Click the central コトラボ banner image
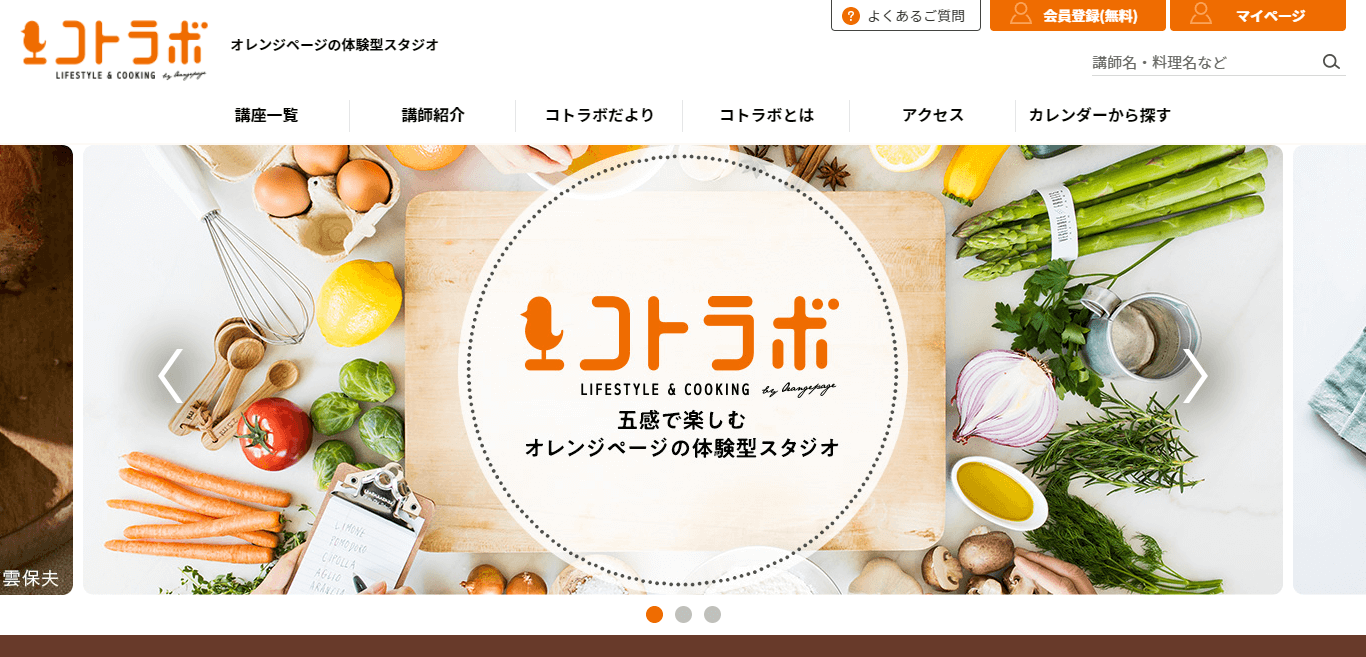 coord(683,370)
